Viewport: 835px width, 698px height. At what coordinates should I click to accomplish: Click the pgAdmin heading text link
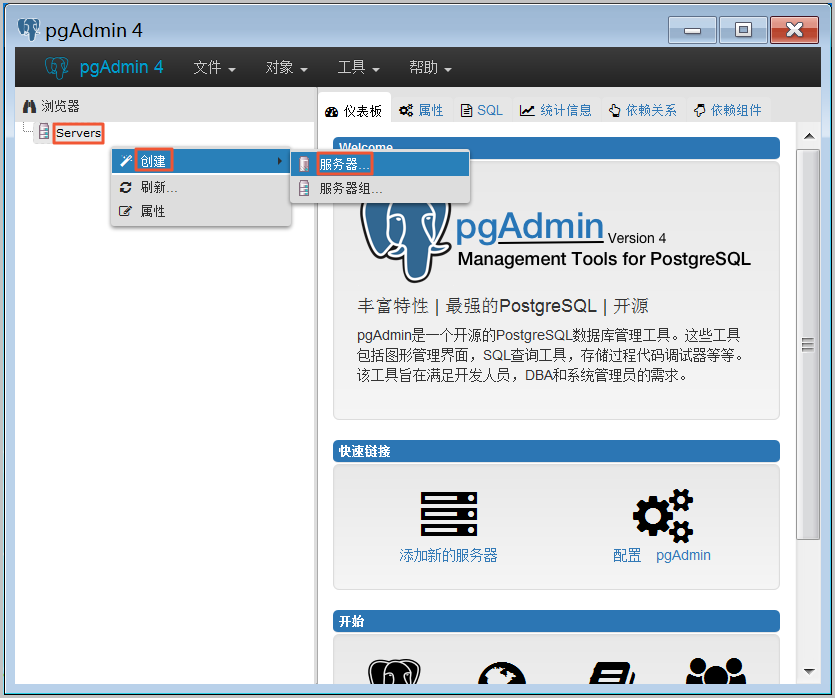click(x=529, y=226)
